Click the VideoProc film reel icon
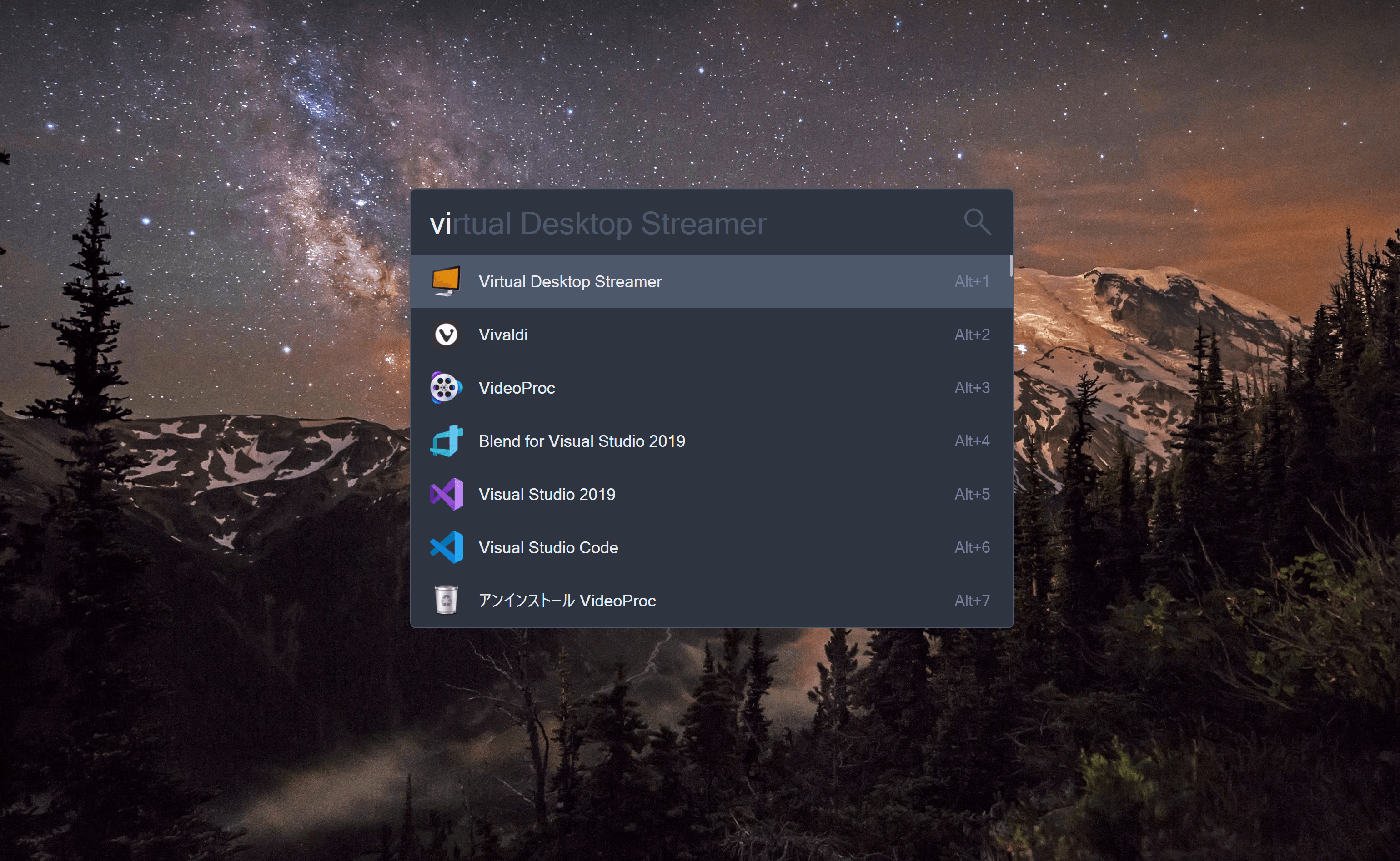The height and width of the screenshot is (861, 1400). pyautogui.click(x=446, y=388)
